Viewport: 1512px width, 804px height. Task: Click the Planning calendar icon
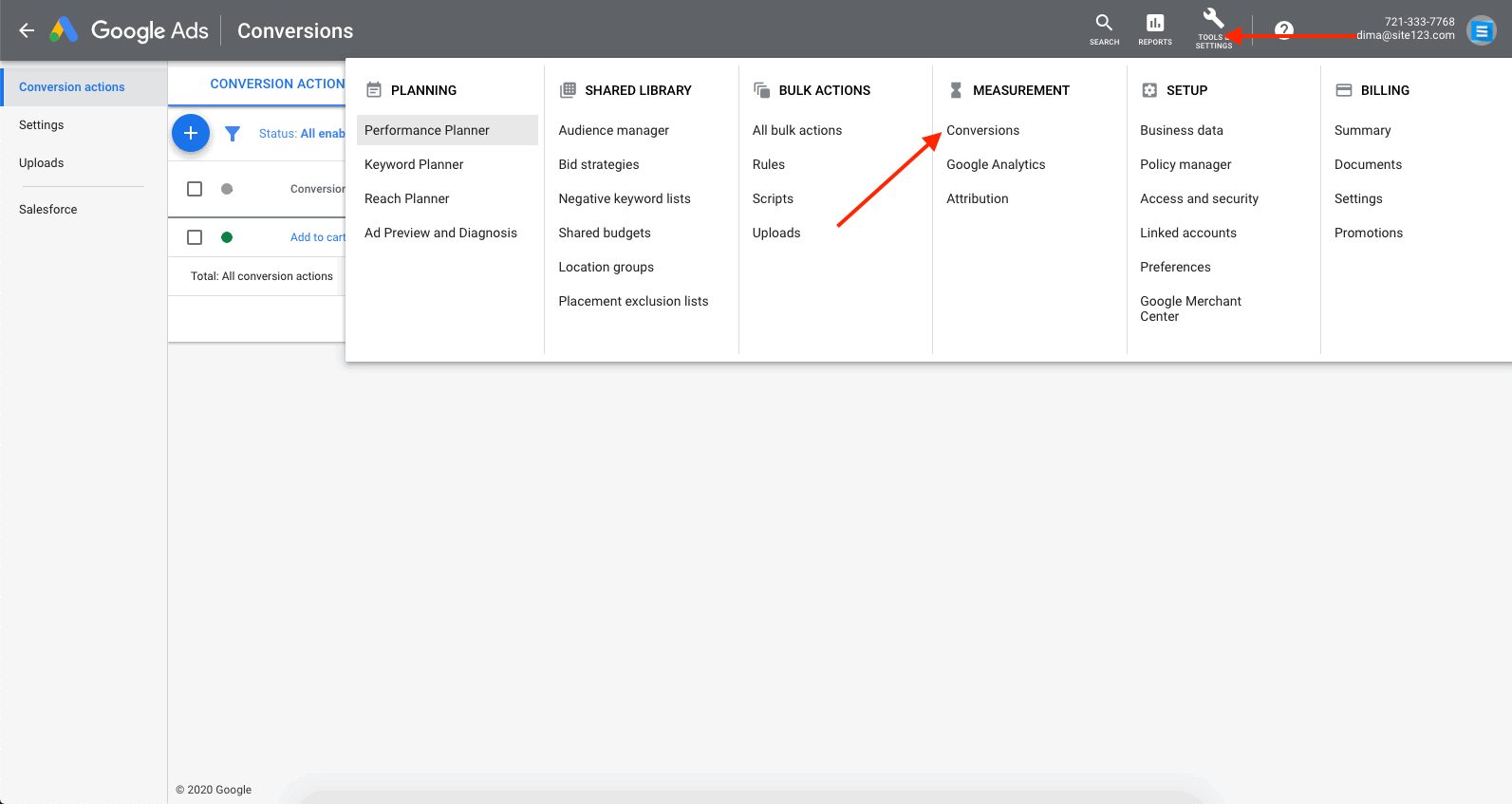pyautogui.click(x=374, y=90)
